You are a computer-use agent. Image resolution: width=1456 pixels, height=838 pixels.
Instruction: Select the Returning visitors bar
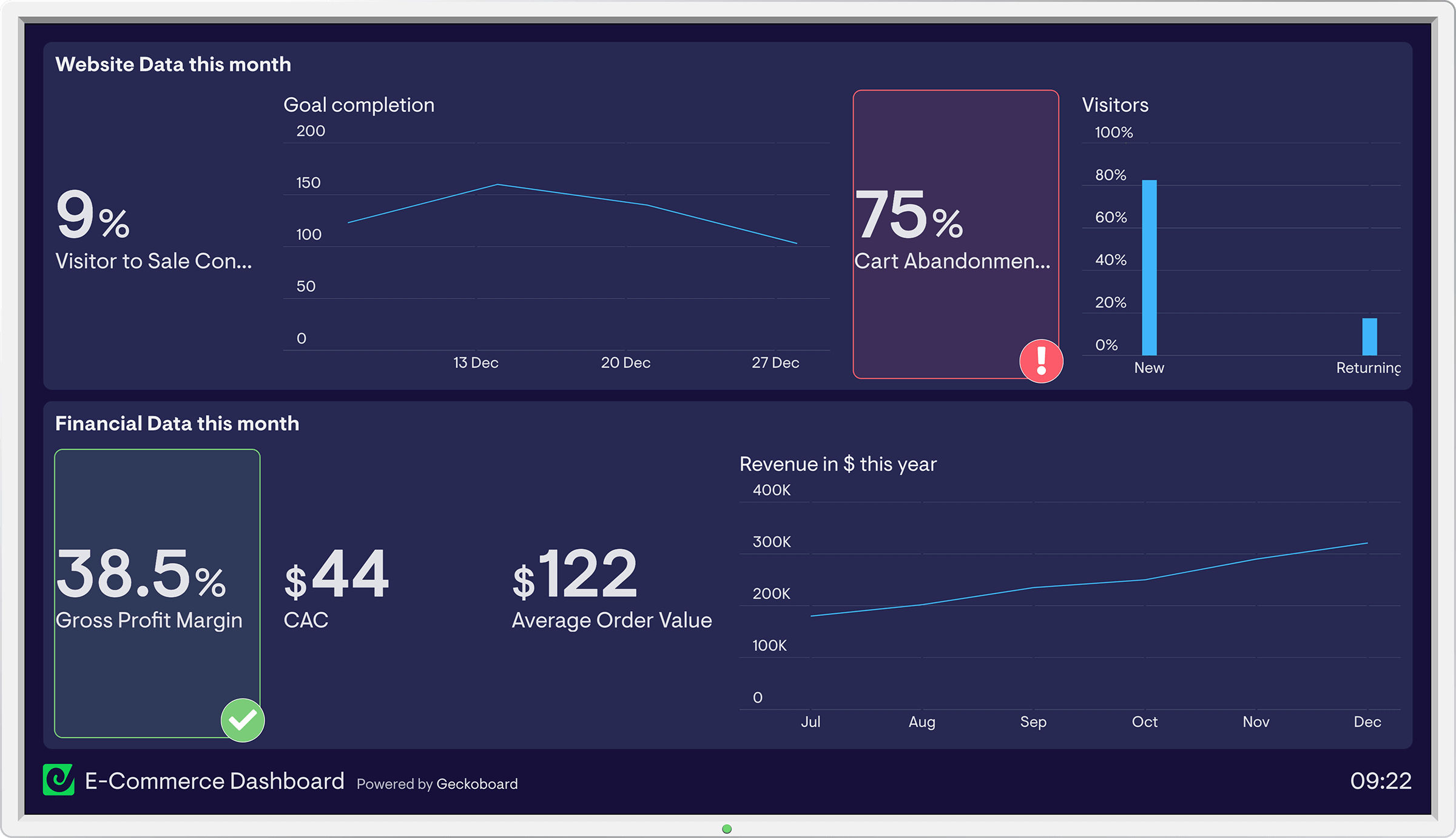1369,337
